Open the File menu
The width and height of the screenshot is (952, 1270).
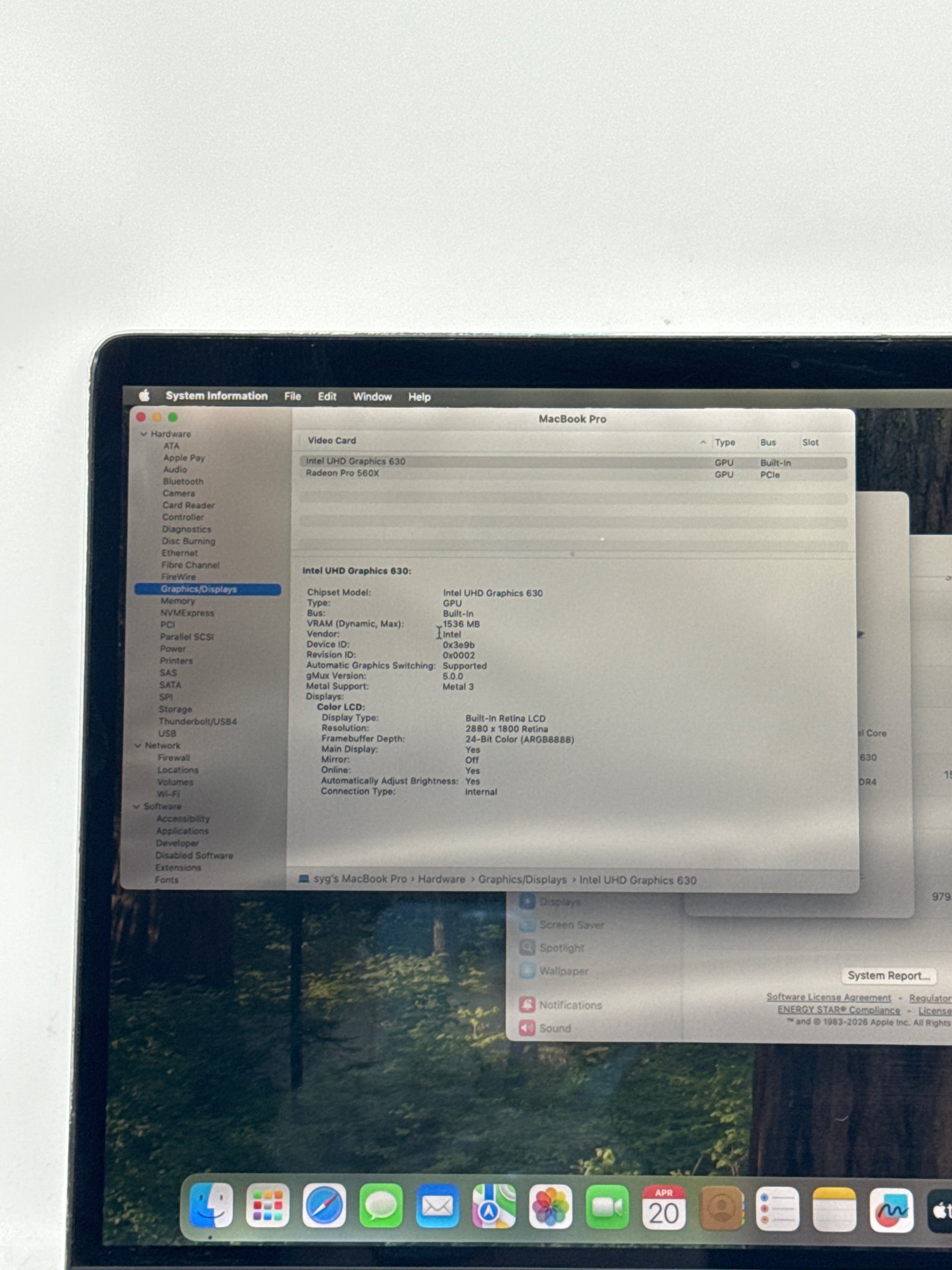point(292,396)
